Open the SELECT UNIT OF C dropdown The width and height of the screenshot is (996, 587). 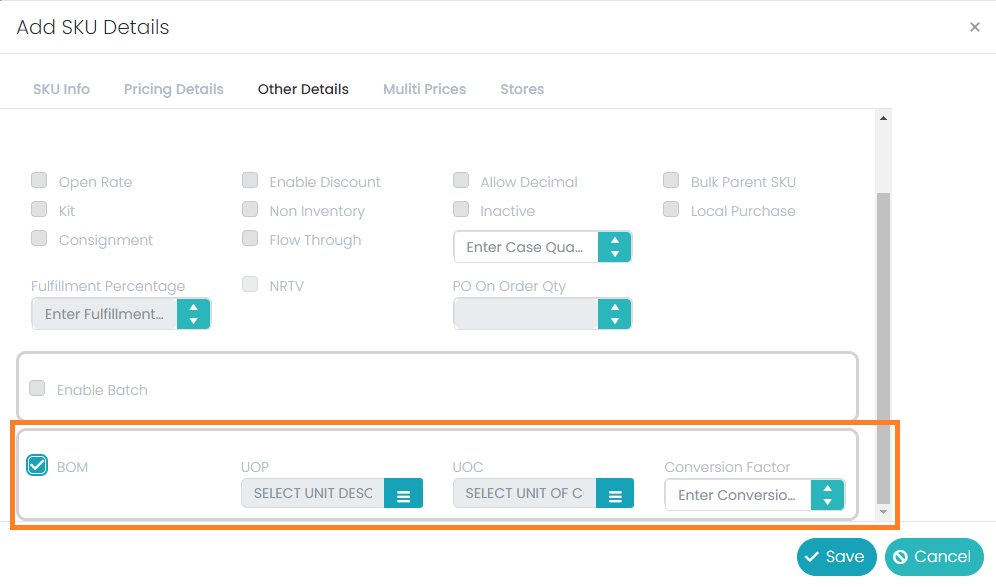pyautogui.click(x=524, y=494)
